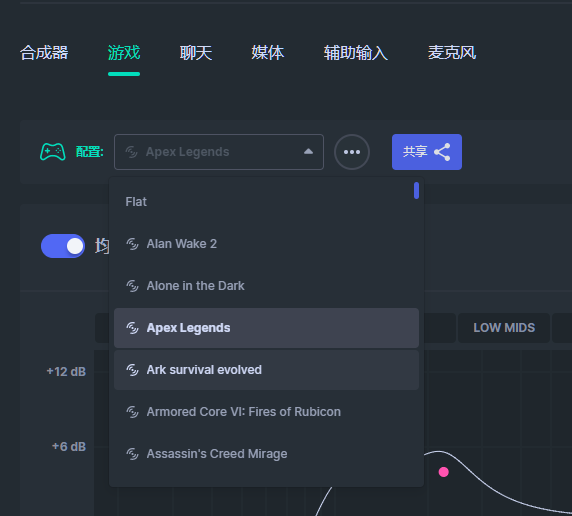Click the 配置: label

tap(89, 152)
